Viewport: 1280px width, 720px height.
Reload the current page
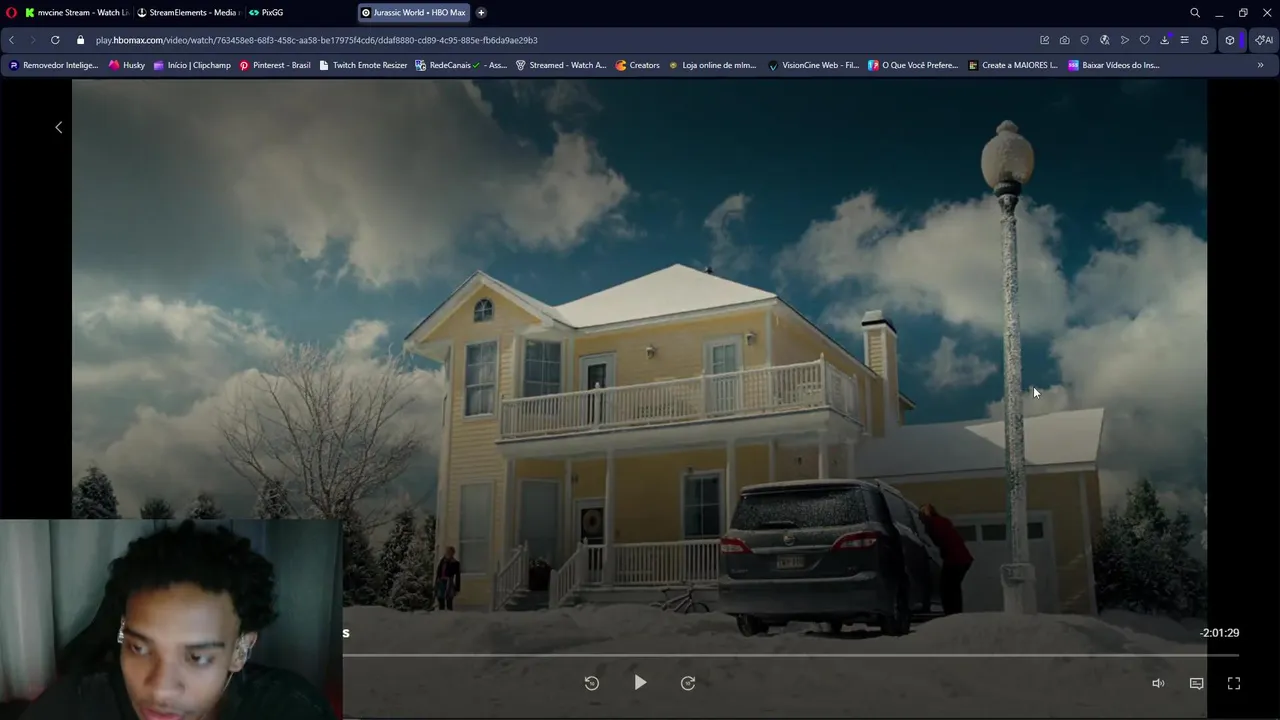tap(55, 40)
